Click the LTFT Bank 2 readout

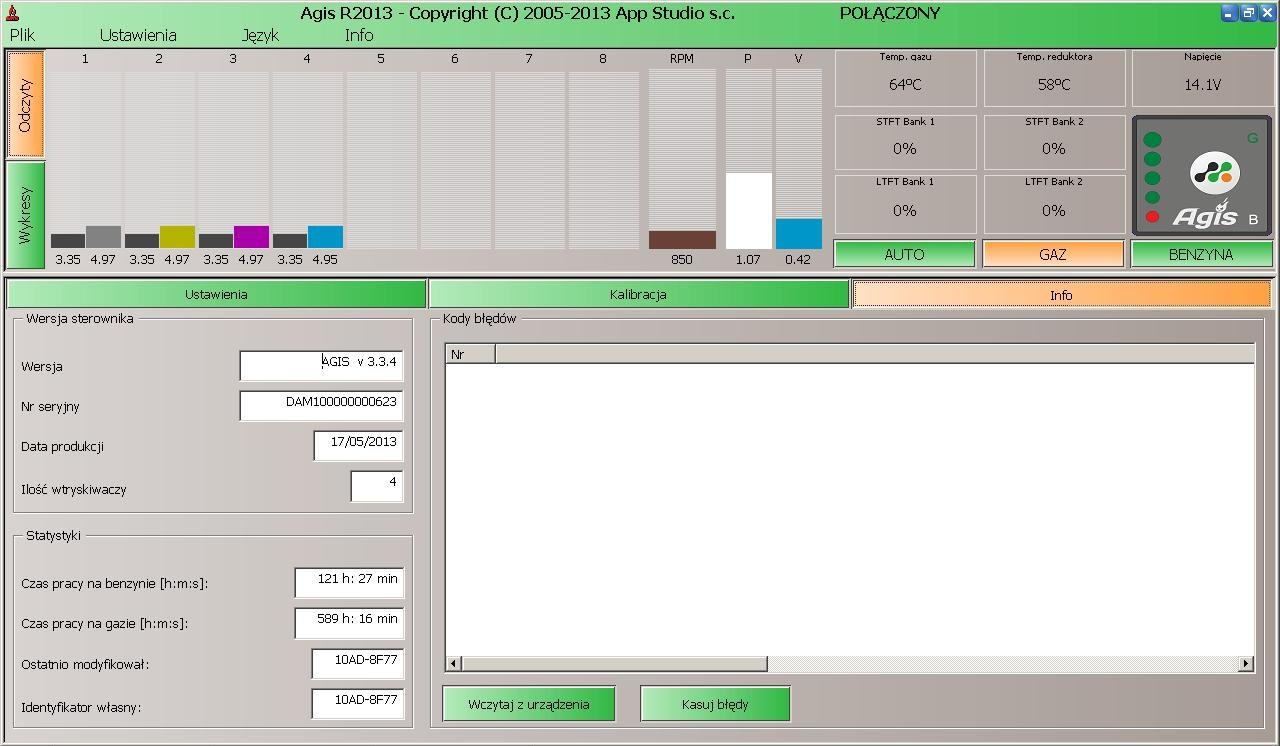pyautogui.click(x=1054, y=204)
